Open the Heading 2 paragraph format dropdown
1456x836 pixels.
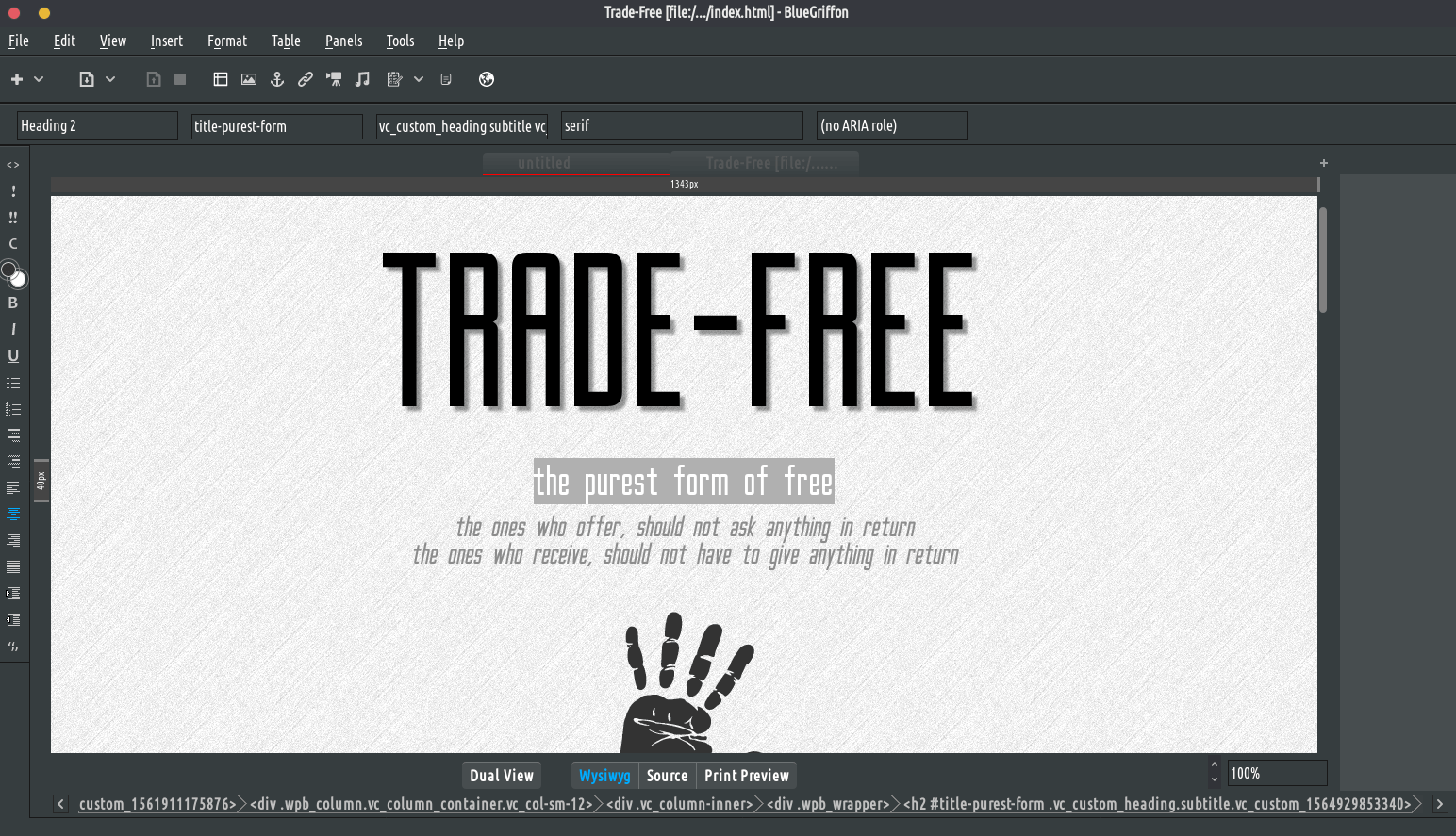click(97, 126)
